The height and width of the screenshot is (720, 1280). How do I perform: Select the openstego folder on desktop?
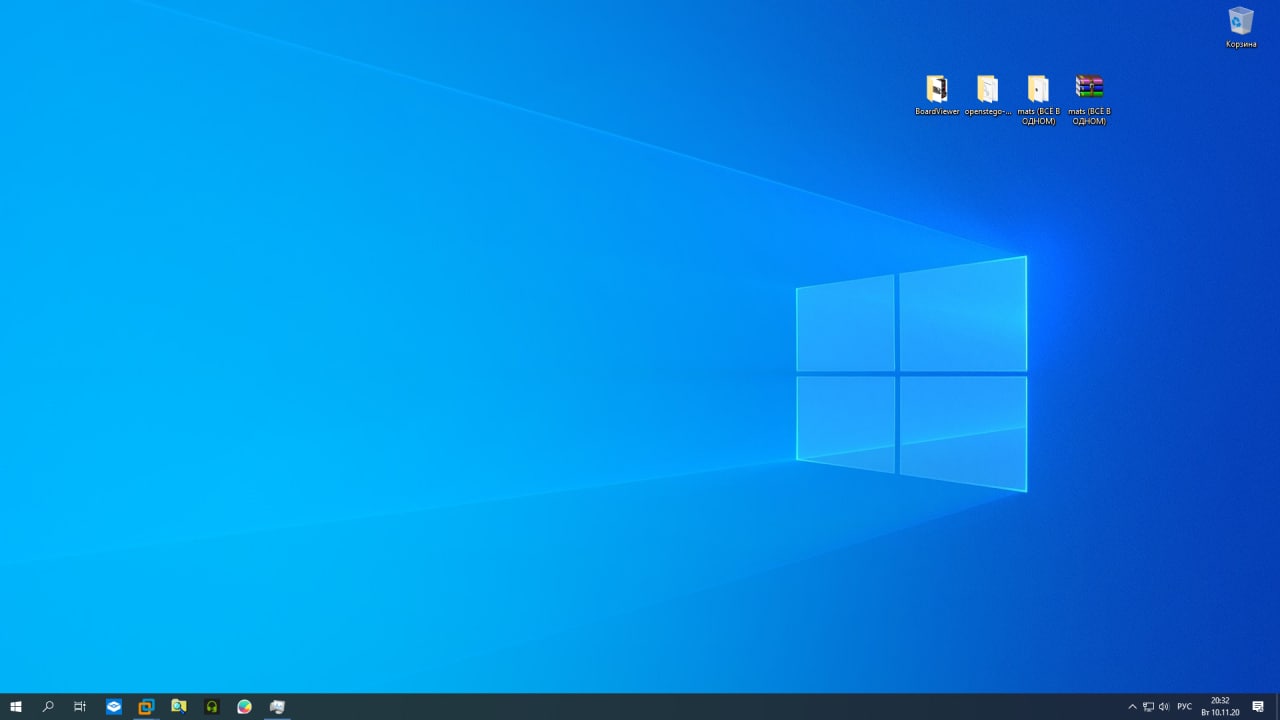click(987, 96)
